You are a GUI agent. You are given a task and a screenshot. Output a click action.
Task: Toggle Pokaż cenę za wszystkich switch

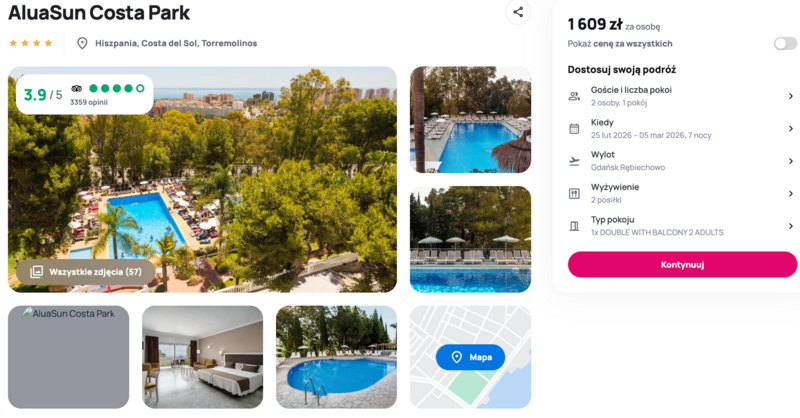(x=785, y=44)
